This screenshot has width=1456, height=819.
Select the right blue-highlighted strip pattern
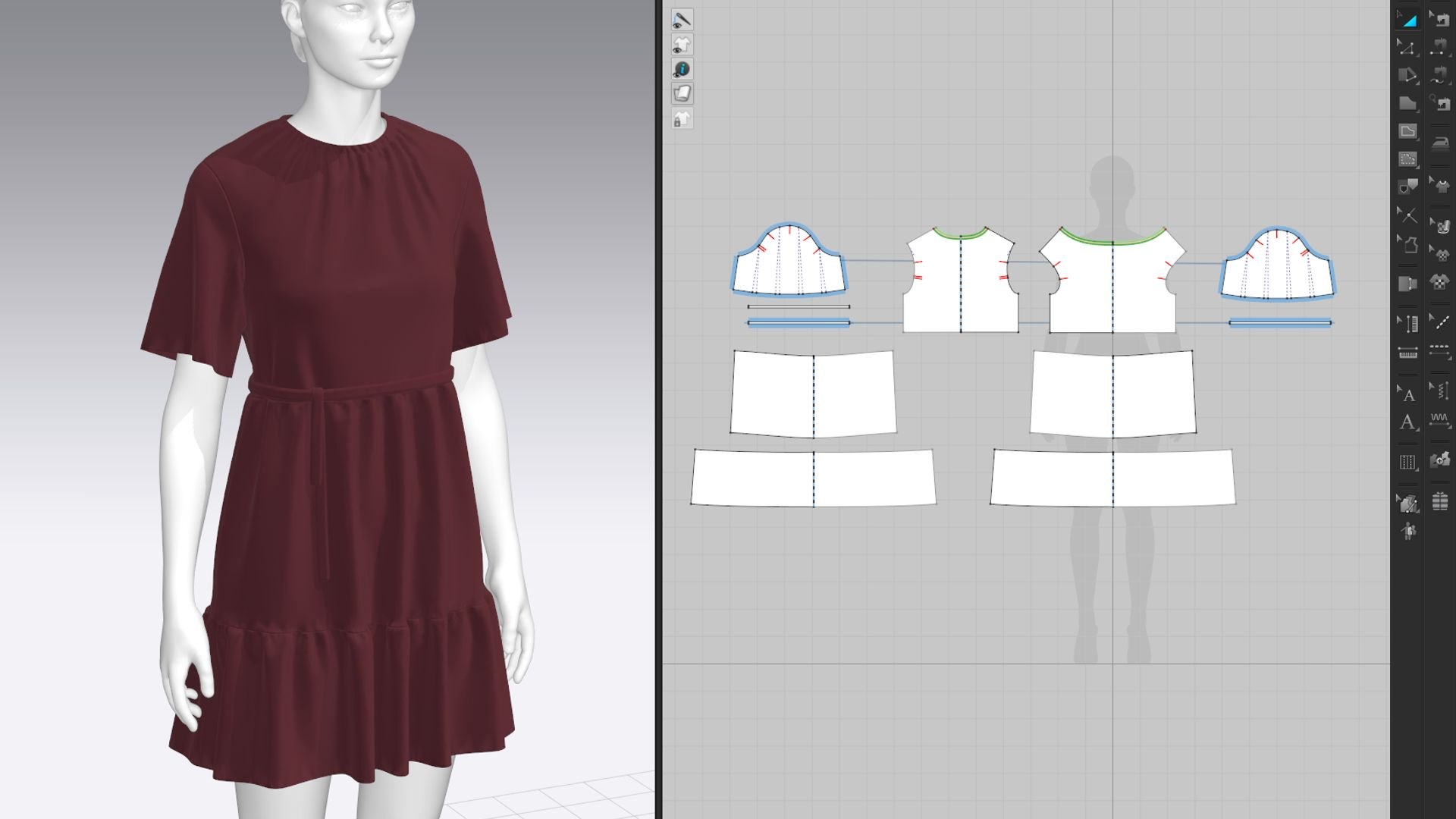(1280, 323)
